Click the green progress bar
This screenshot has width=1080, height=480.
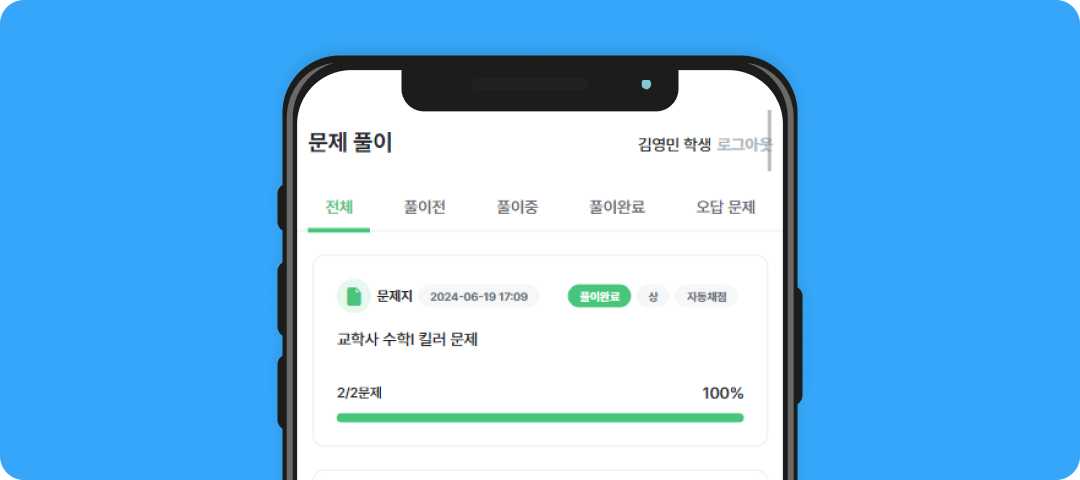click(540, 417)
